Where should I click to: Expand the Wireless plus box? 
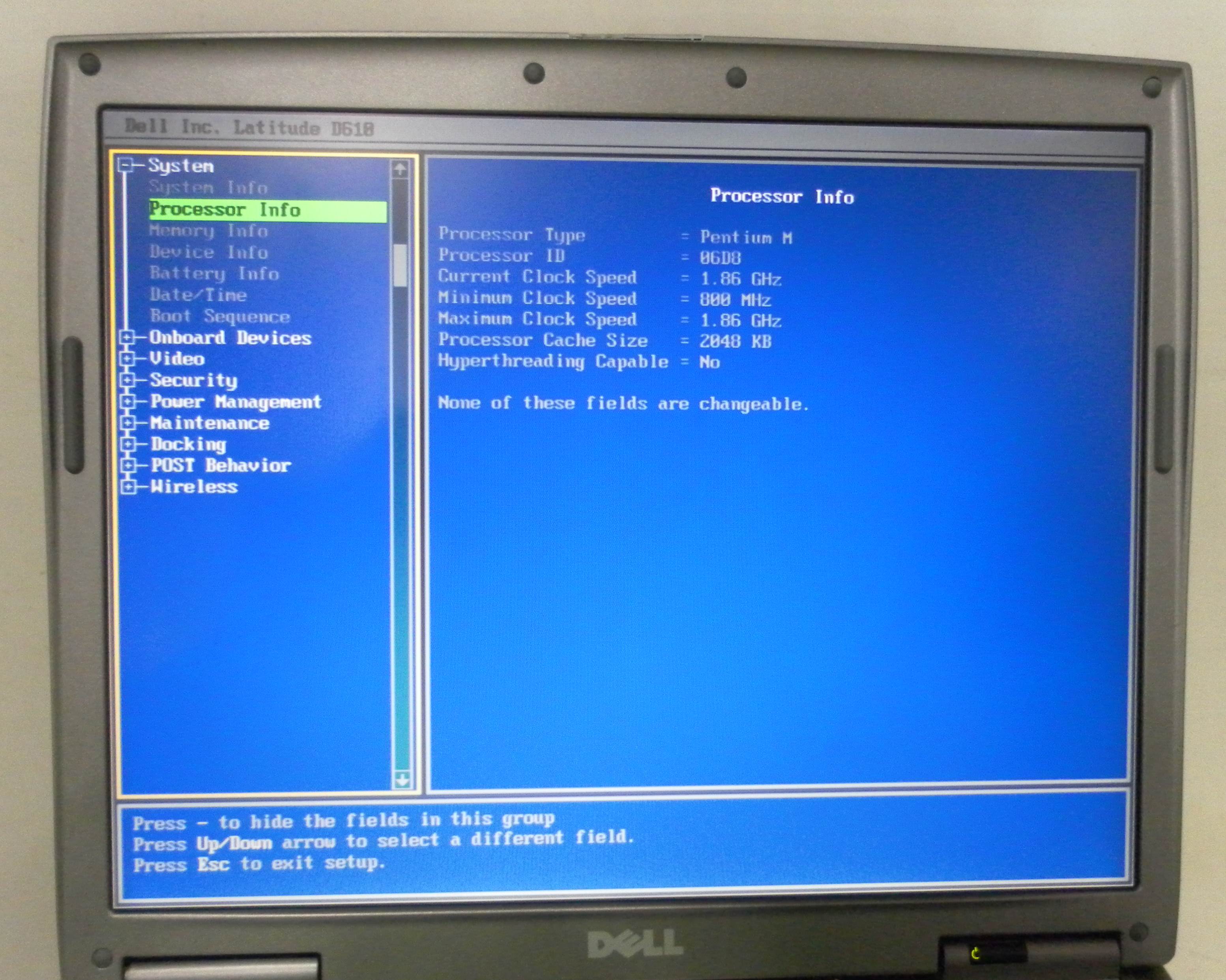pos(129,487)
